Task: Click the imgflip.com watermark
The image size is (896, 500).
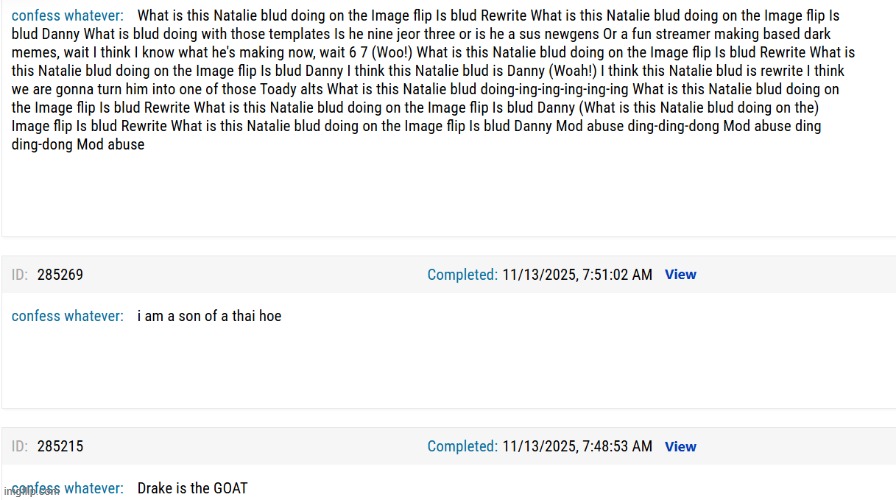Action: pos(32,492)
